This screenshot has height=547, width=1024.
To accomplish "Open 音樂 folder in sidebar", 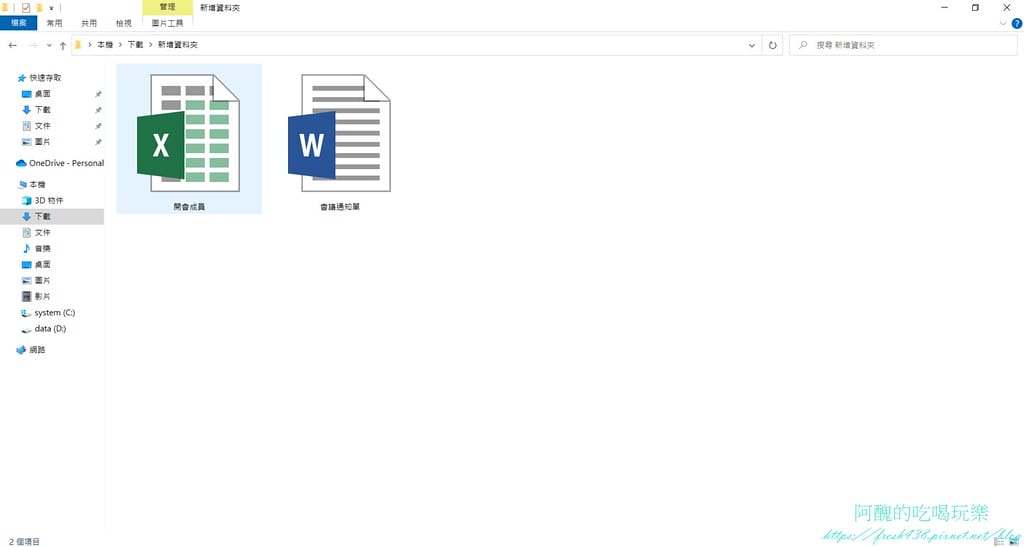I will (x=42, y=249).
